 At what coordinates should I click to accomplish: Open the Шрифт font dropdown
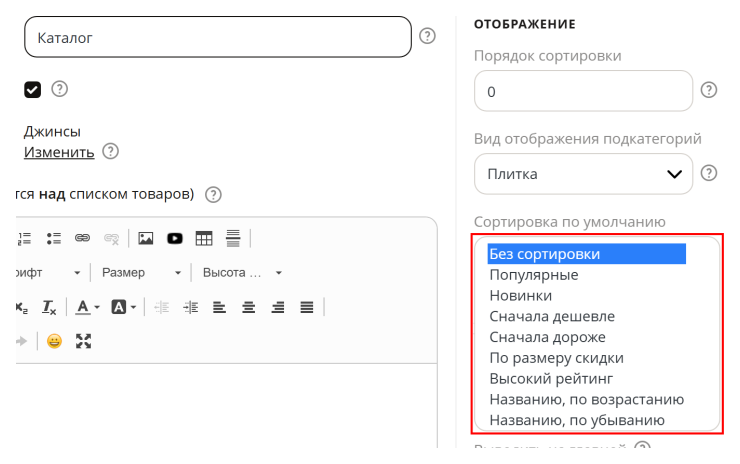point(48,273)
